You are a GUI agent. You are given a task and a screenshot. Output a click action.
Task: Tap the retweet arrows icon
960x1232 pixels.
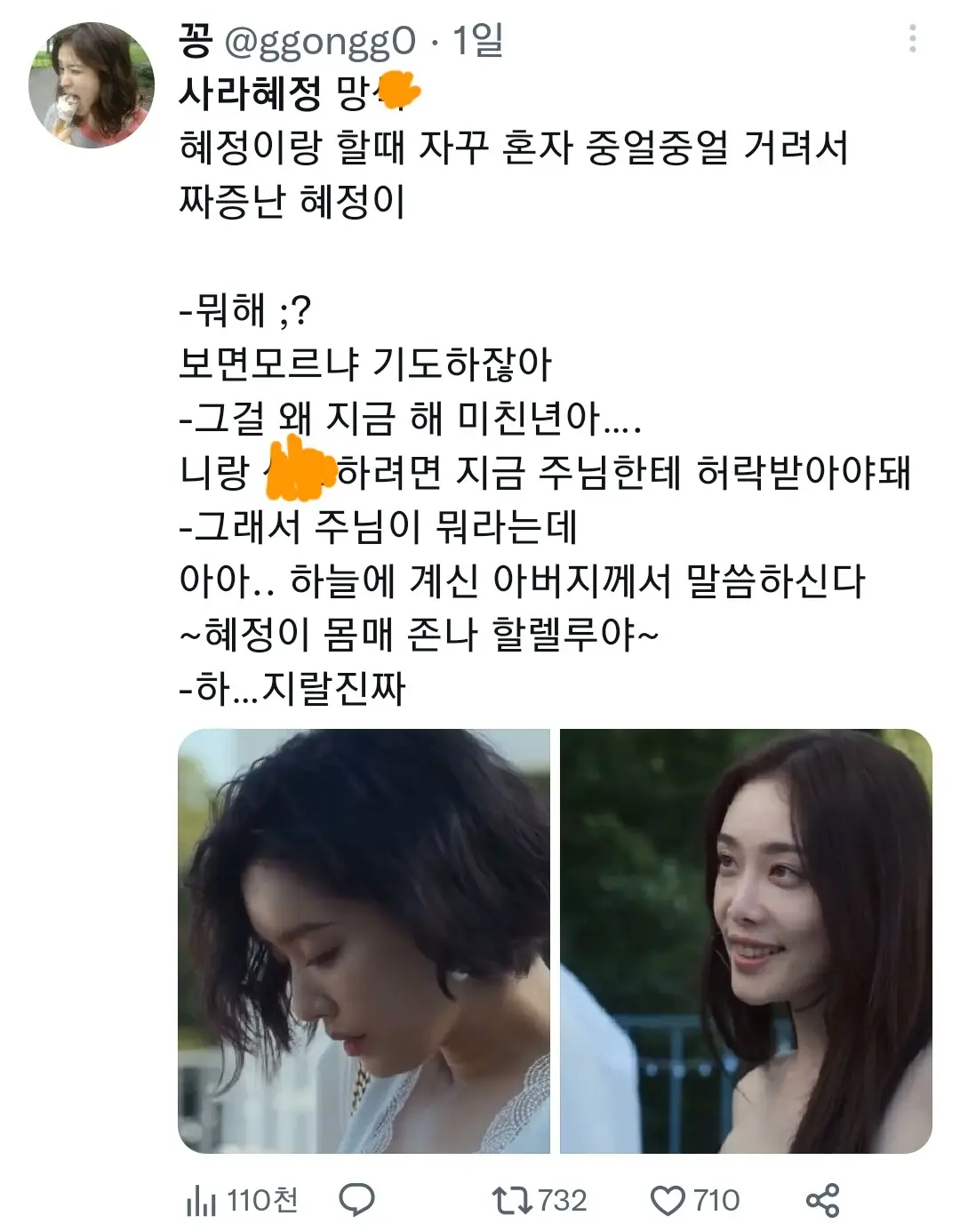coord(513,1200)
